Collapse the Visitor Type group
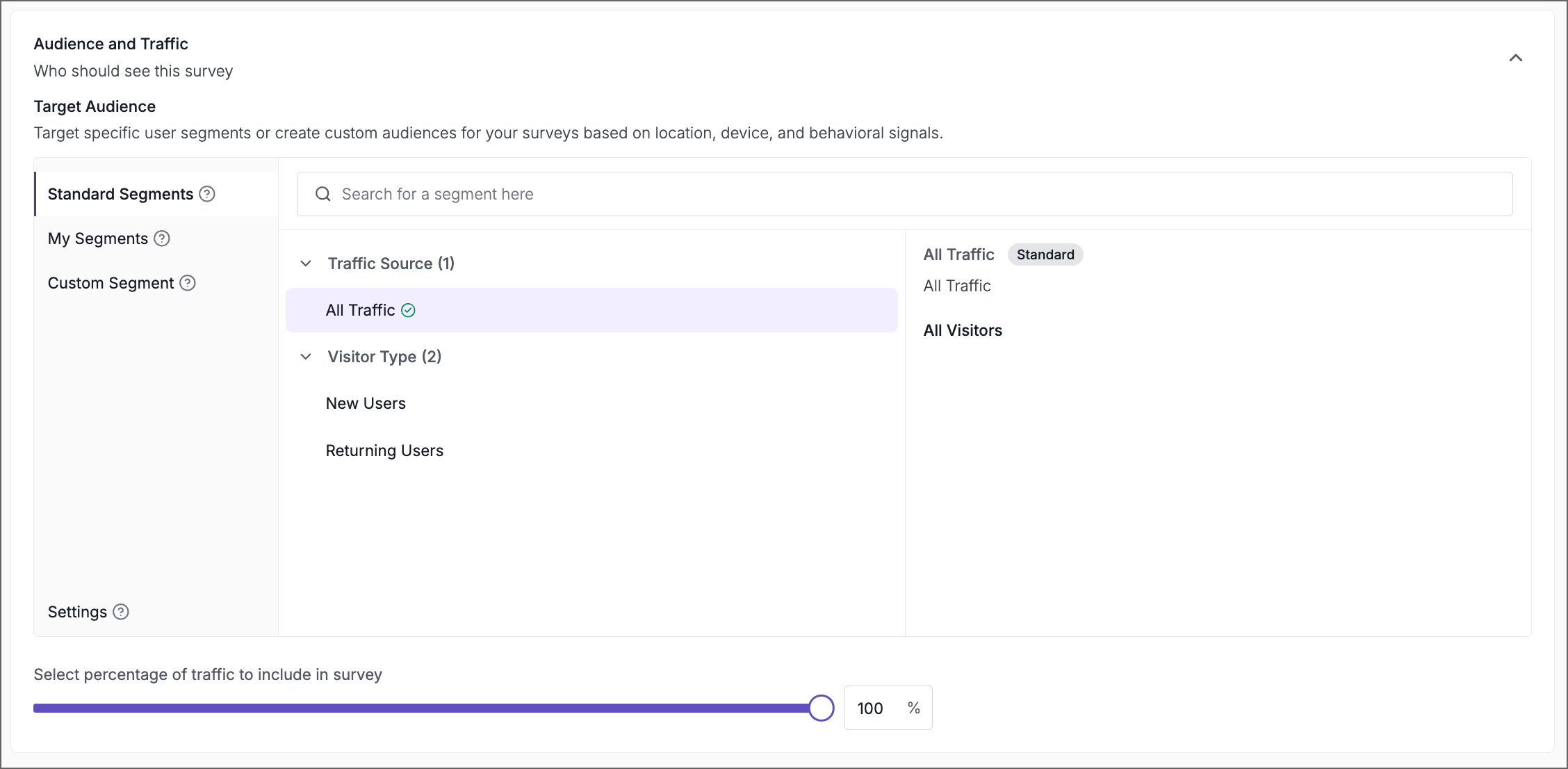The height and width of the screenshot is (769, 1568). [x=306, y=357]
